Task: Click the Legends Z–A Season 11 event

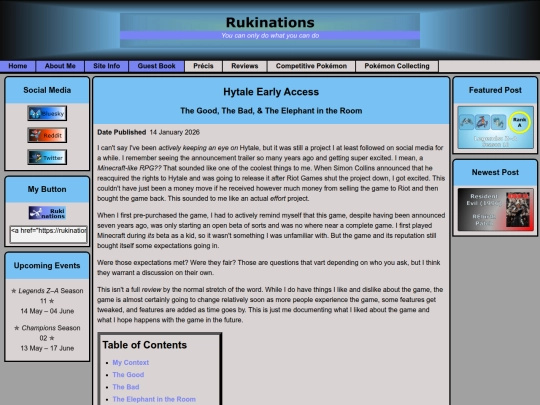Action: click(x=47, y=296)
